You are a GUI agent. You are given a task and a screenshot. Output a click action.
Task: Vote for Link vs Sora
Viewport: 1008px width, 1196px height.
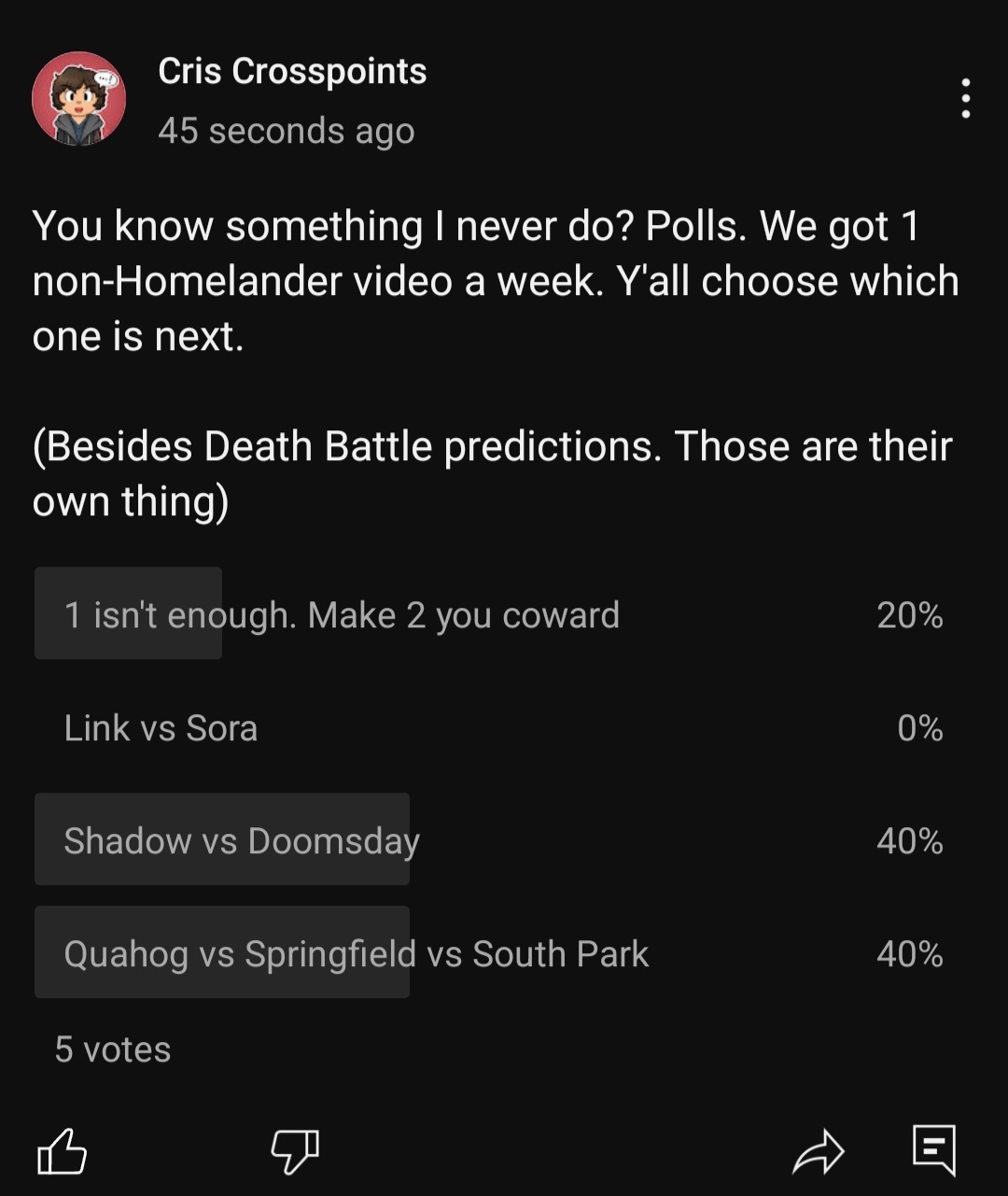click(x=504, y=727)
